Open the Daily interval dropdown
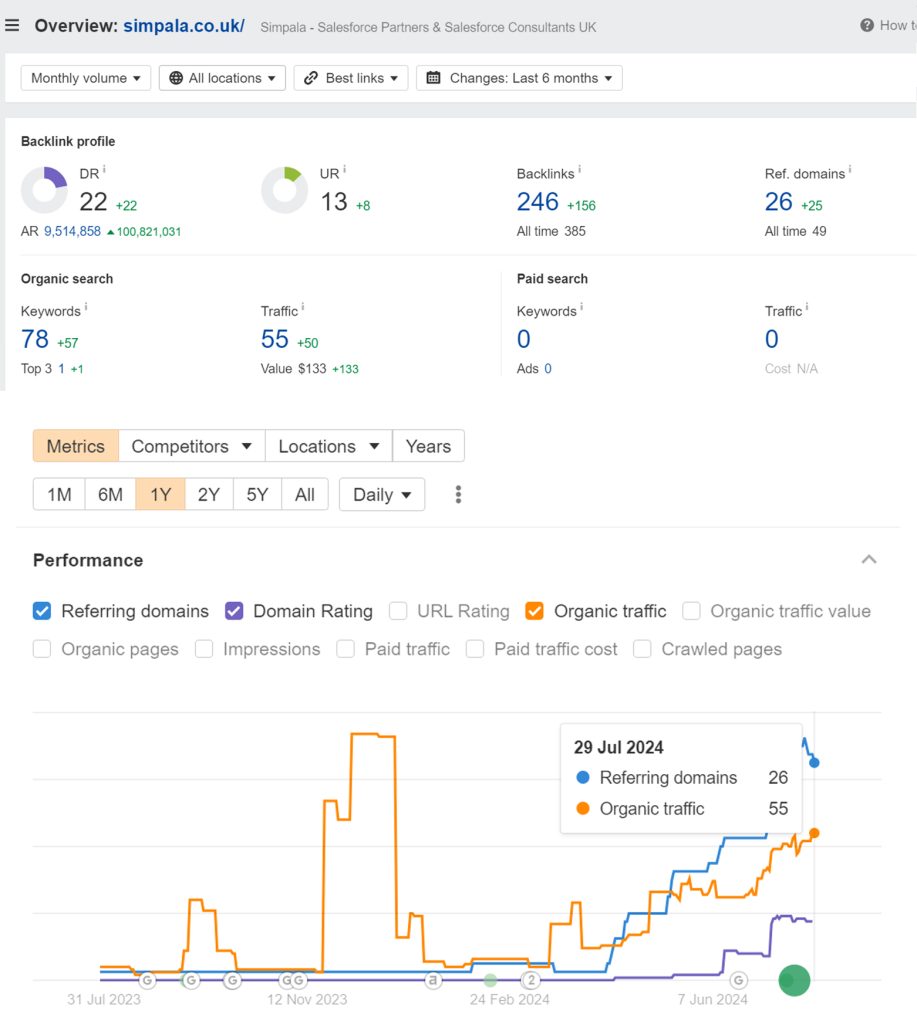This screenshot has height=1024, width=917. pos(381,494)
